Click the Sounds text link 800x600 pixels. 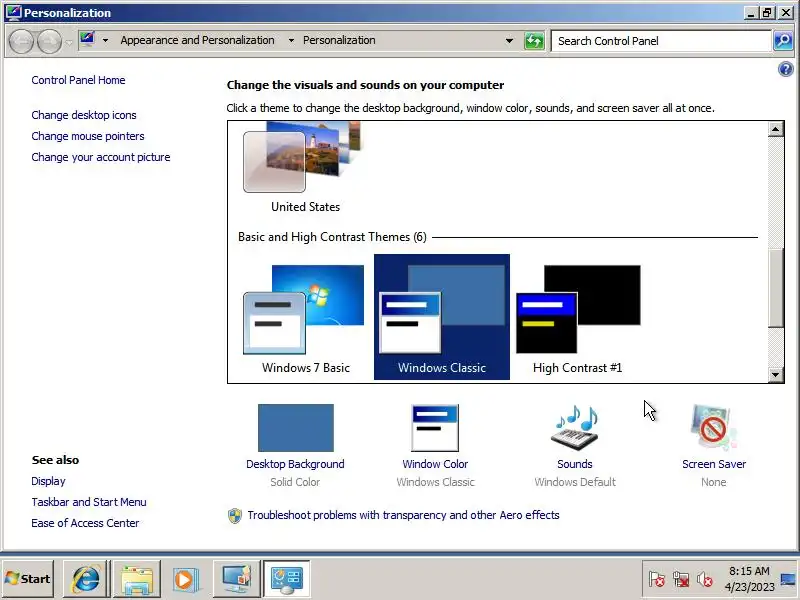click(575, 464)
